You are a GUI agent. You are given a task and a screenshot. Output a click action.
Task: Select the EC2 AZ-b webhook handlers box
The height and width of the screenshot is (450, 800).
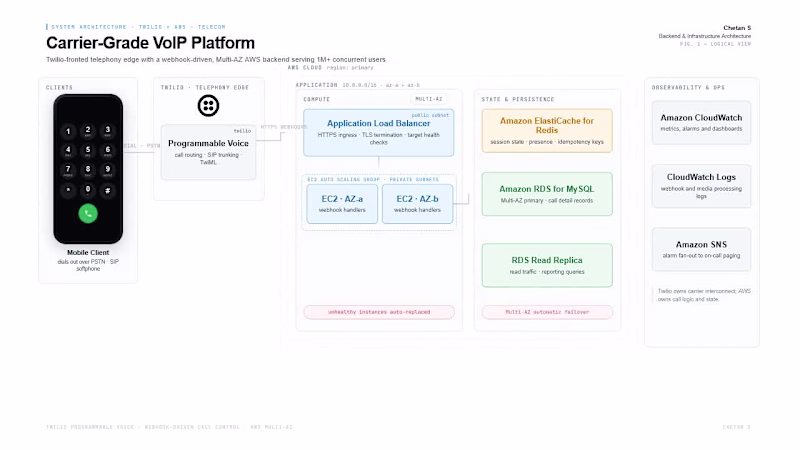click(417, 204)
